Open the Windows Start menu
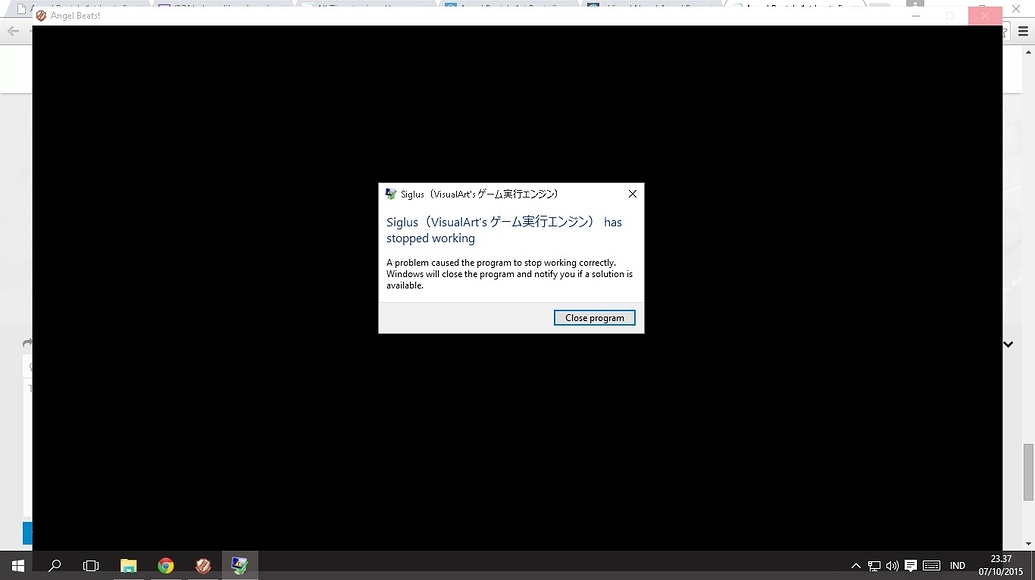 tap(18, 565)
